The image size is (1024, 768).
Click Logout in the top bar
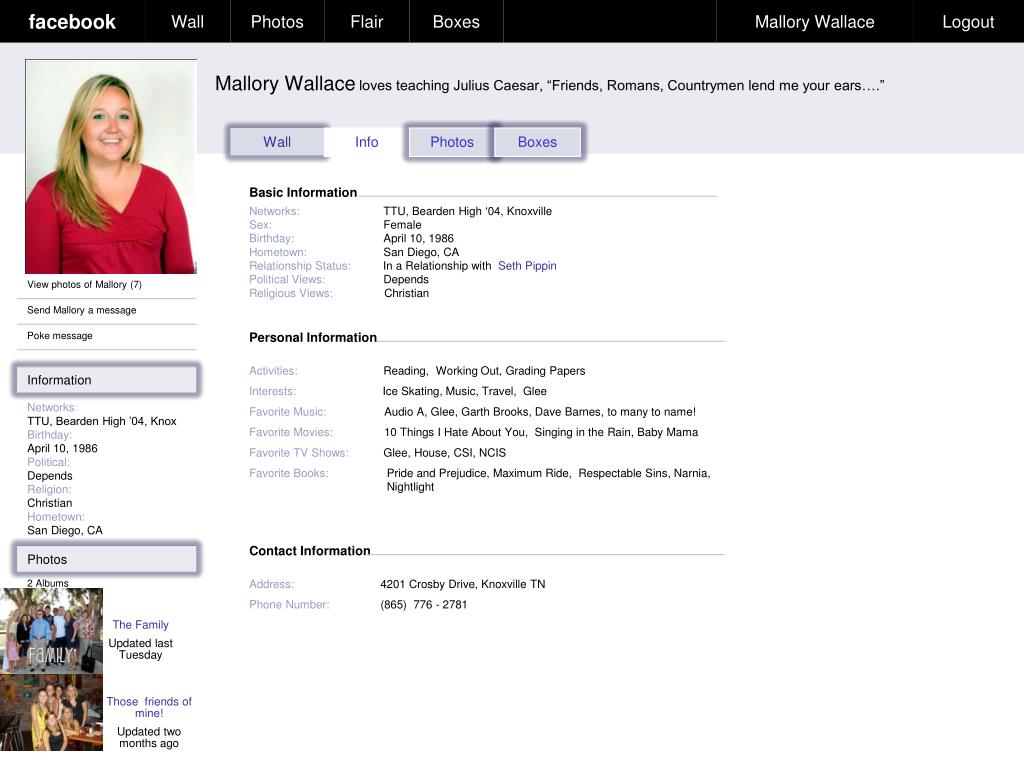[968, 22]
